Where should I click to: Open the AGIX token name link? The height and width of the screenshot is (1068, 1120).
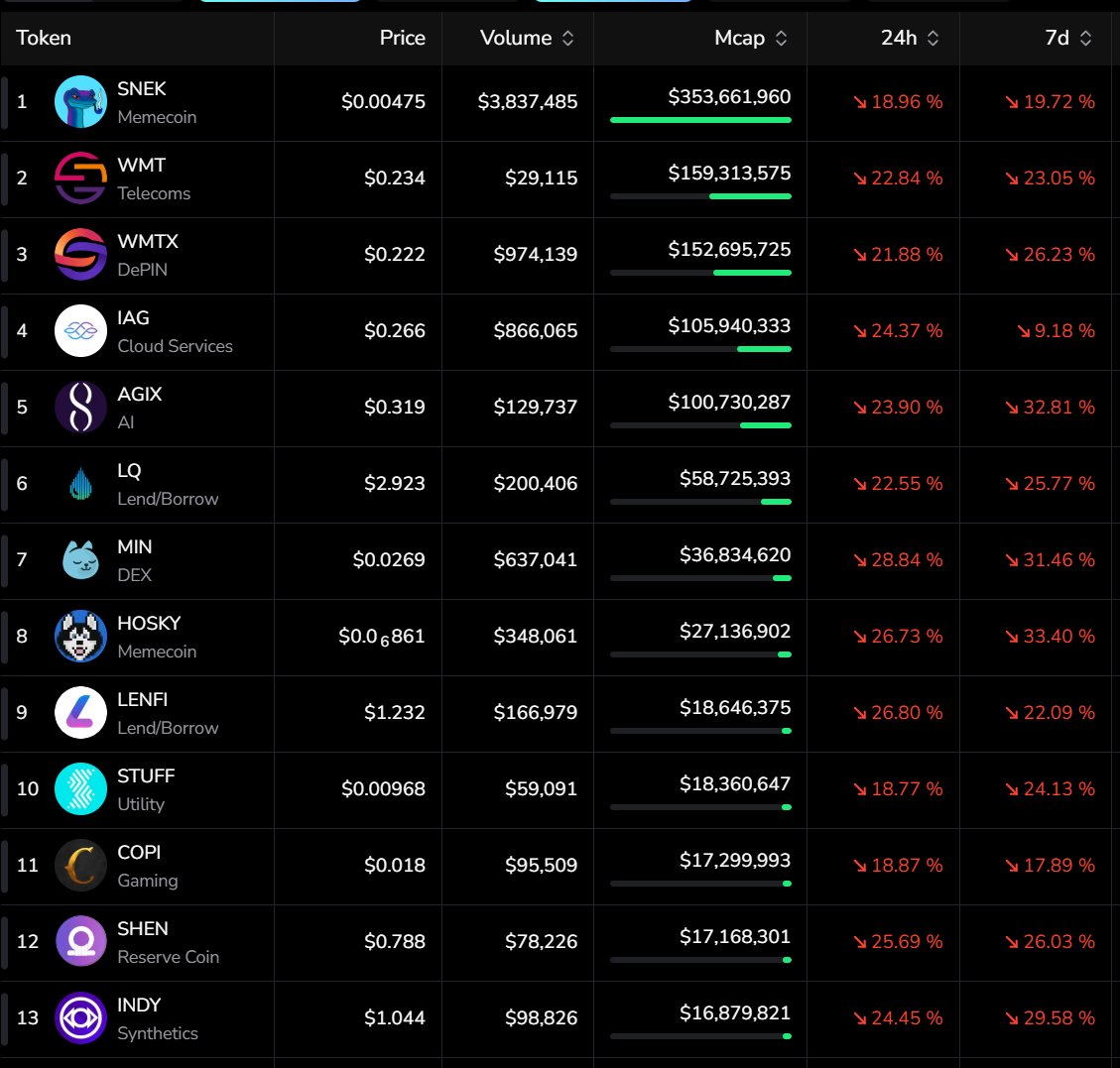click(x=139, y=394)
